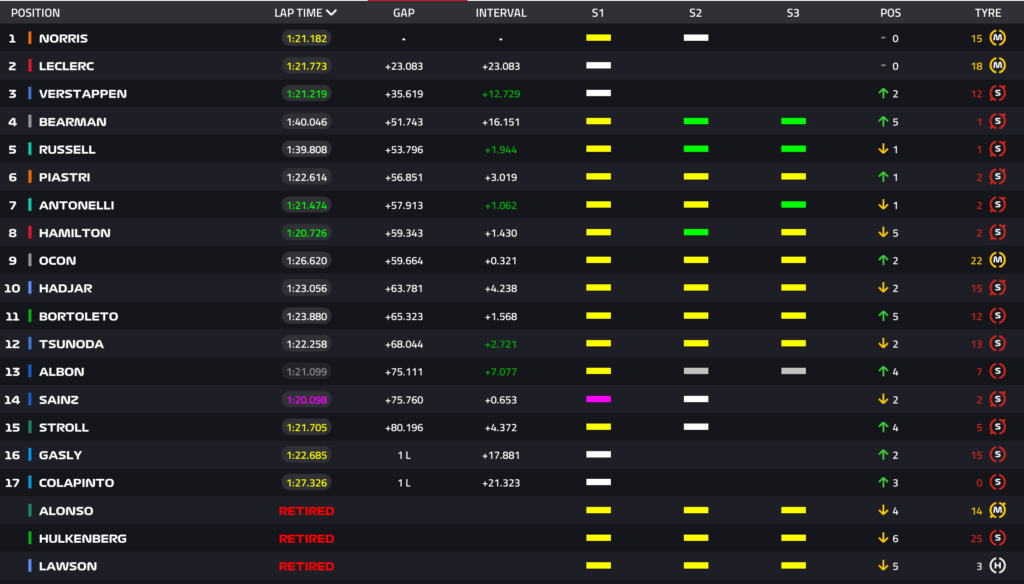Click the TYRE column header
Image resolution: width=1024 pixels, height=584 pixels.
987,13
